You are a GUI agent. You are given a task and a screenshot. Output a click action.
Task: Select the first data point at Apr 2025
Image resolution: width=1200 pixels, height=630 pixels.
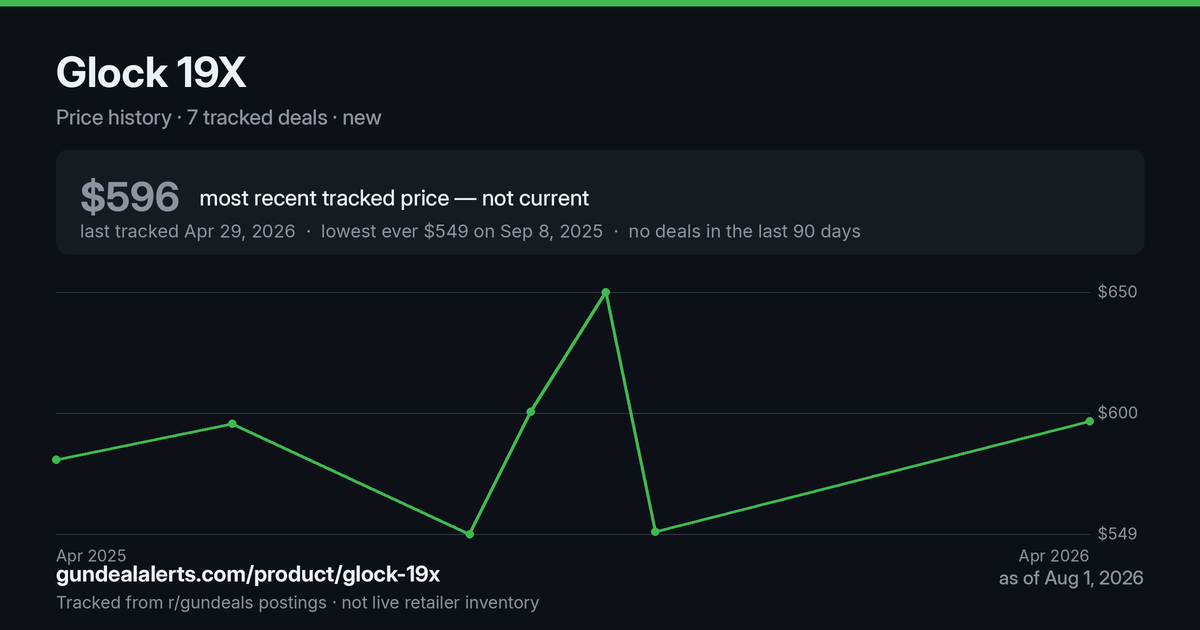click(x=56, y=460)
